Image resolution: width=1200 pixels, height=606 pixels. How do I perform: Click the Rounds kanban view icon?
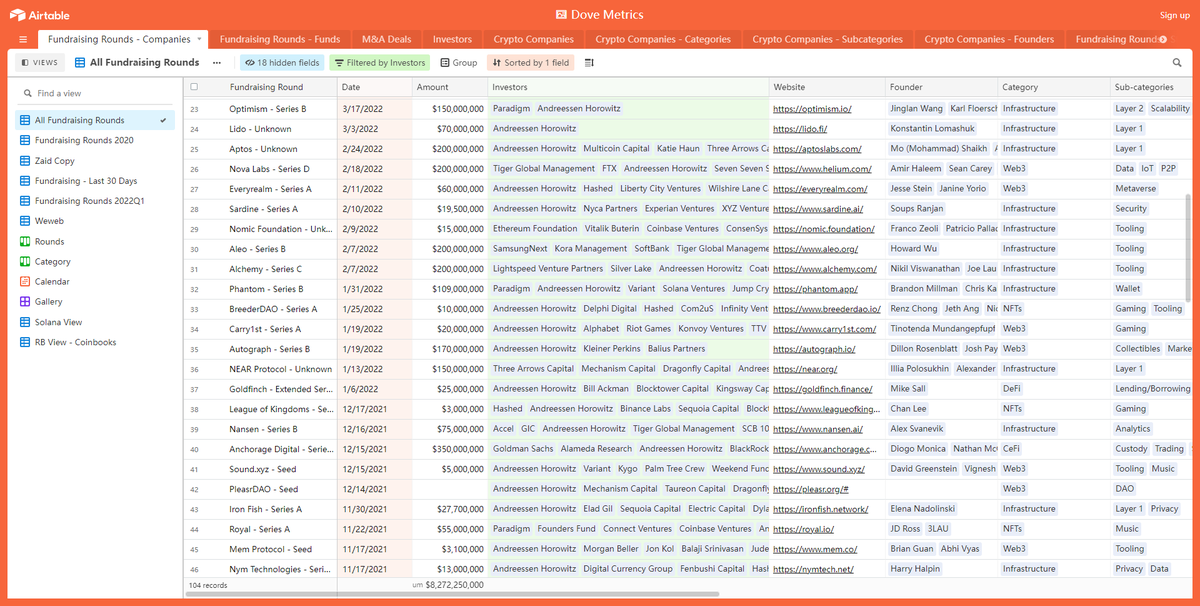click(x=25, y=241)
